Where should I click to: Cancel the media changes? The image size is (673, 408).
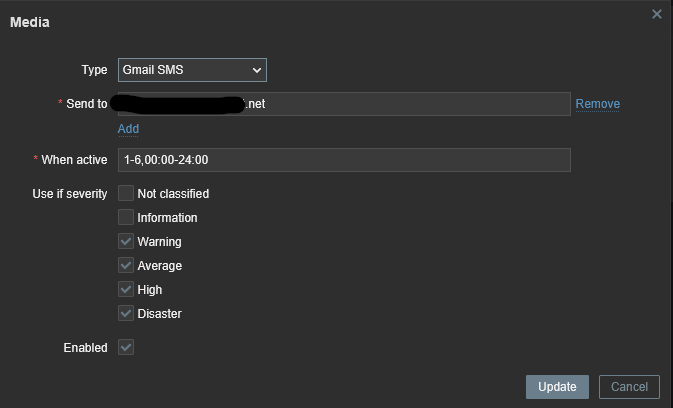[629, 387]
